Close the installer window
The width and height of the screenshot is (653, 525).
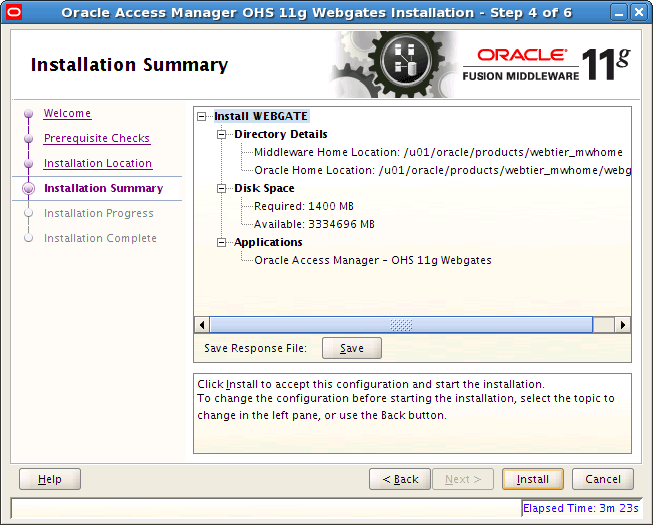(639, 12)
